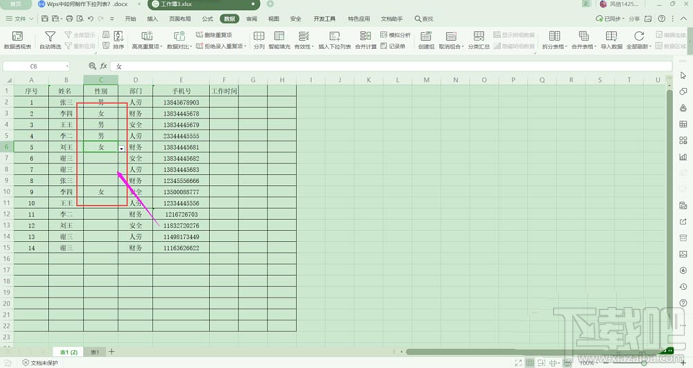Click 分享 share button
This screenshot has width=693, height=368.
tap(634, 19)
